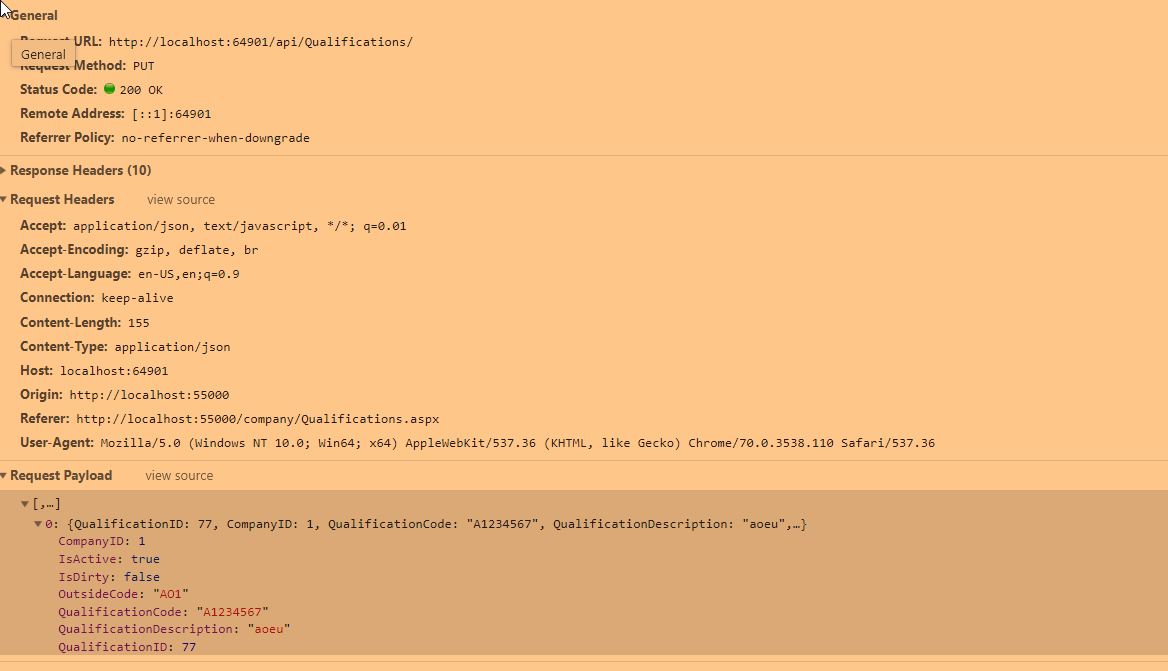Click the PUT request method value

144,66
